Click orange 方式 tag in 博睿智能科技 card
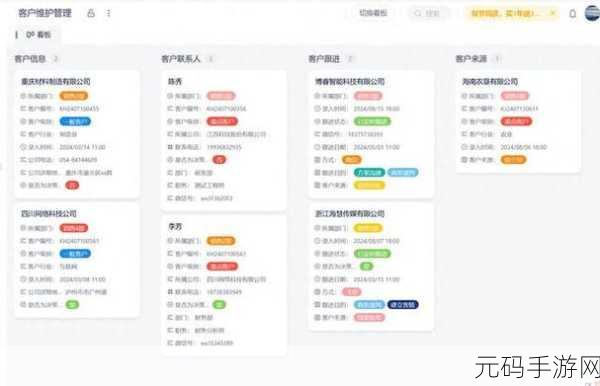 (x=351, y=160)
